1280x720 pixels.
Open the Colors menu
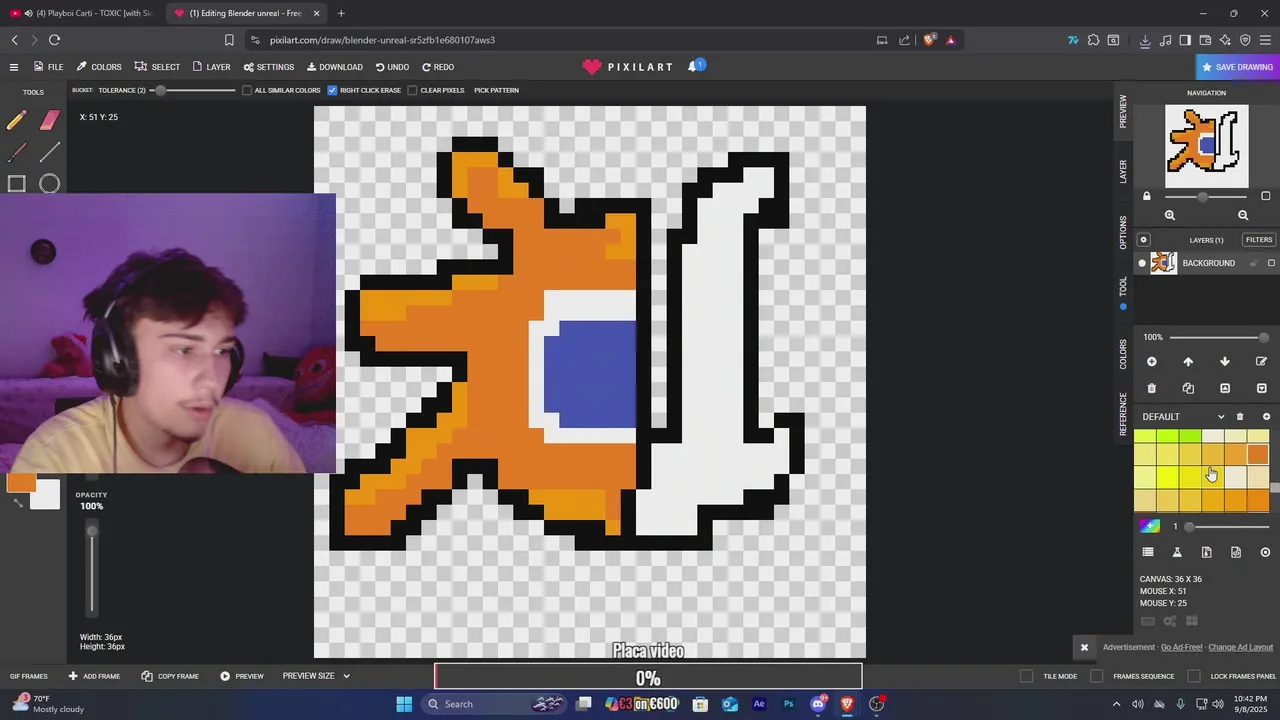point(99,67)
